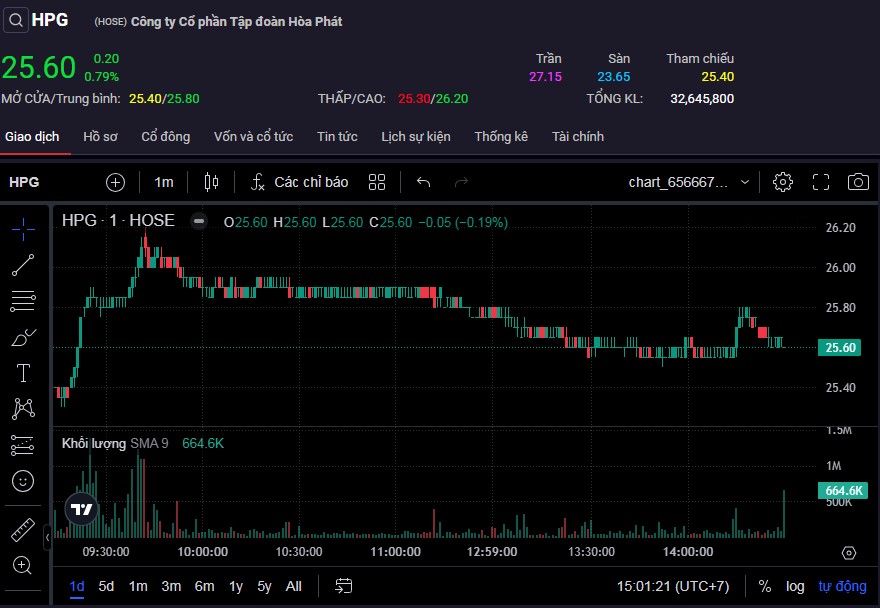The image size is (880, 608).
Task: Activate the zoom in tool
Action: (23, 565)
